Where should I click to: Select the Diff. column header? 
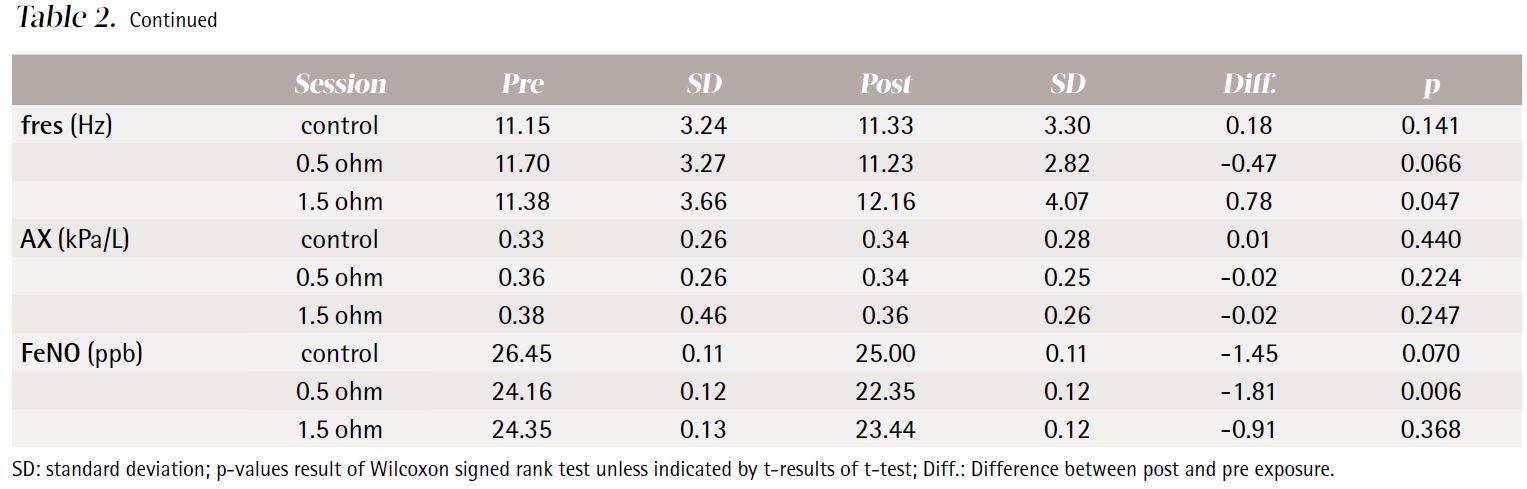tap(1249, 84)
